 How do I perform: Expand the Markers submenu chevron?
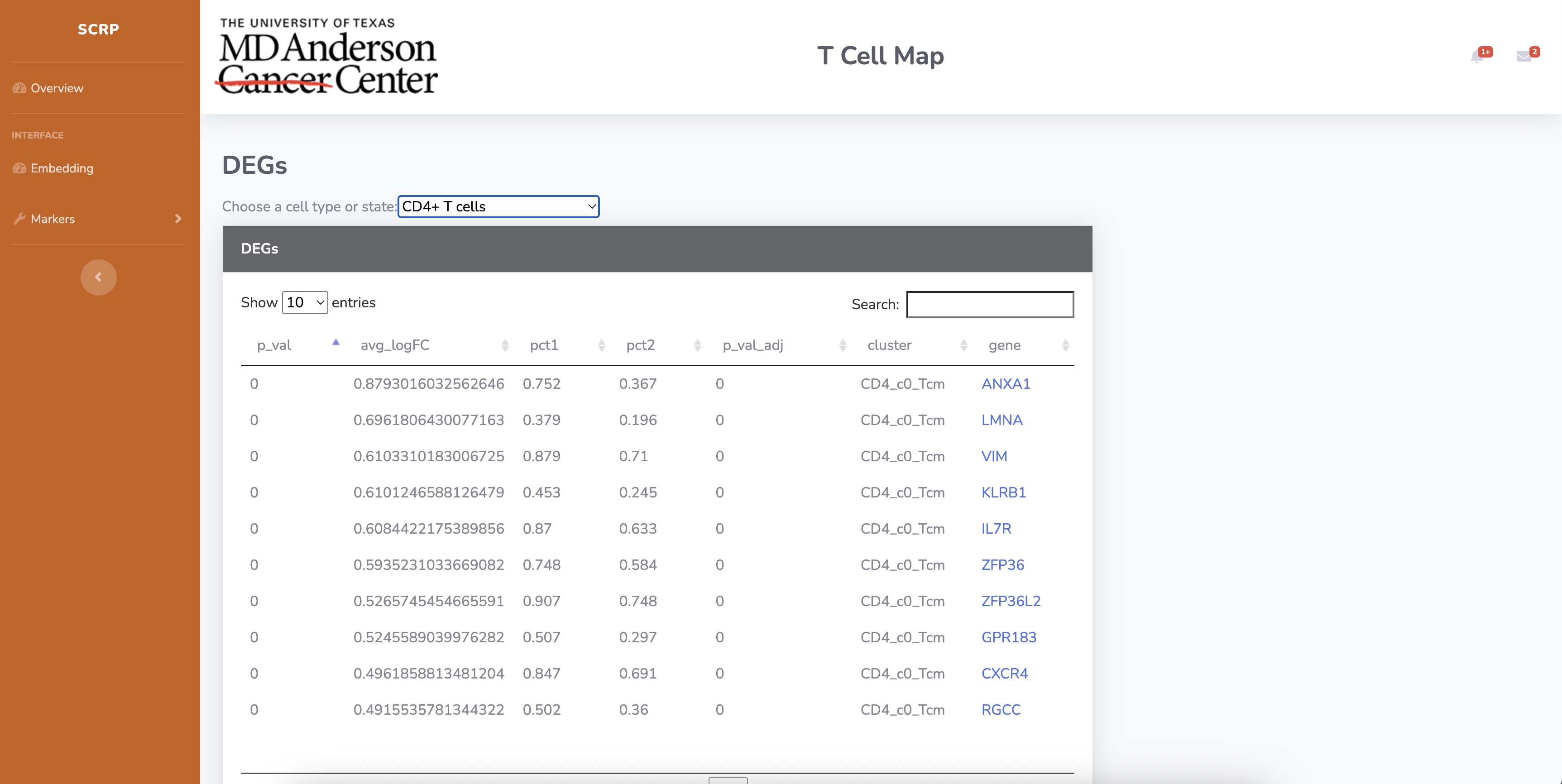pos(177,218)
